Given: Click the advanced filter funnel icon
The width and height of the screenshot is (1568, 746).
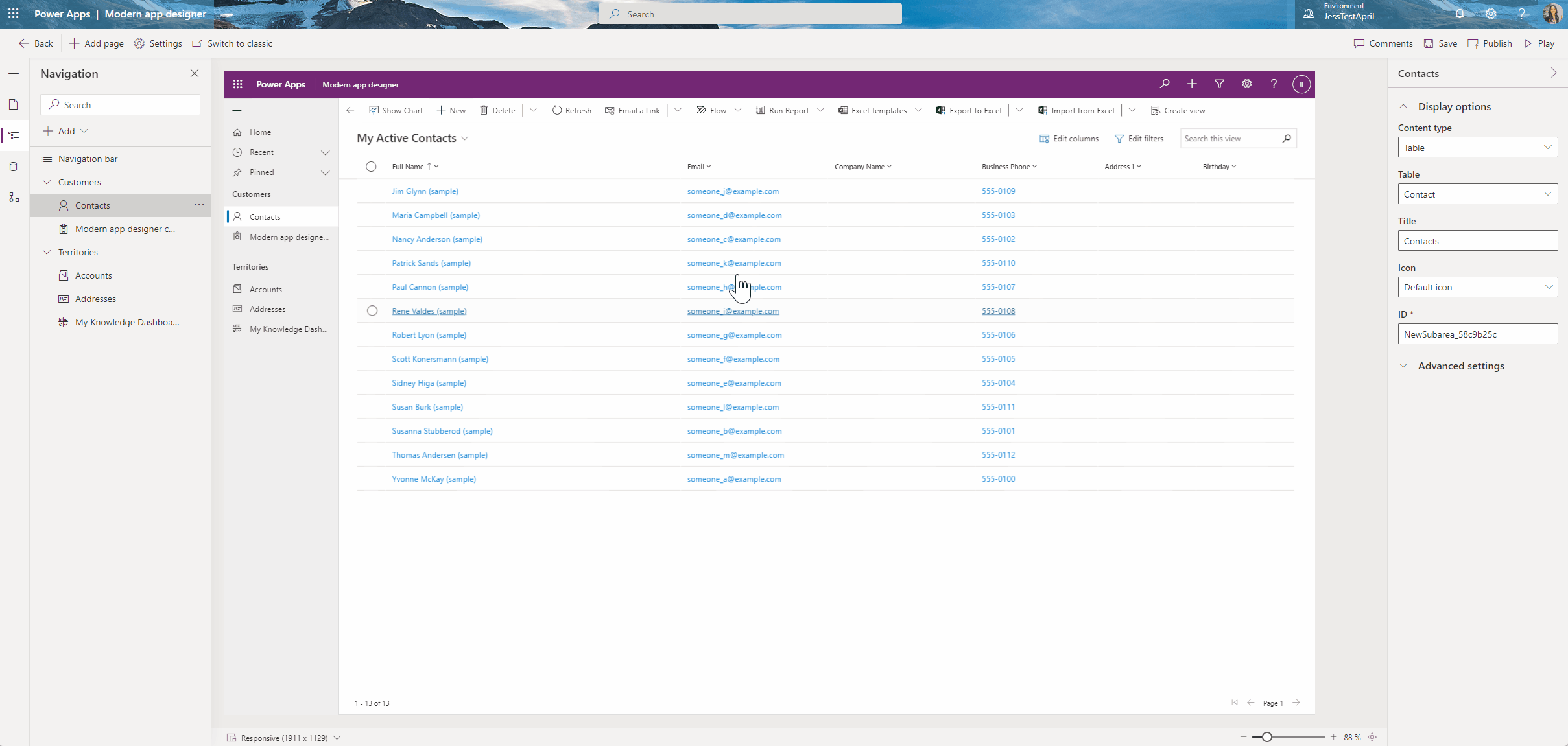Looking at the screenshot, I should pos(1219,84).
